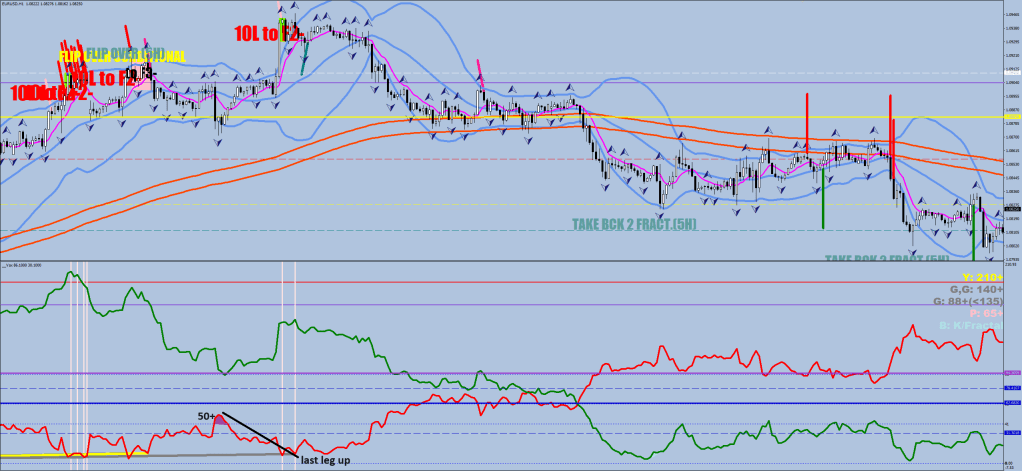Select the teal slanted line near top peak

click(303, 62)
